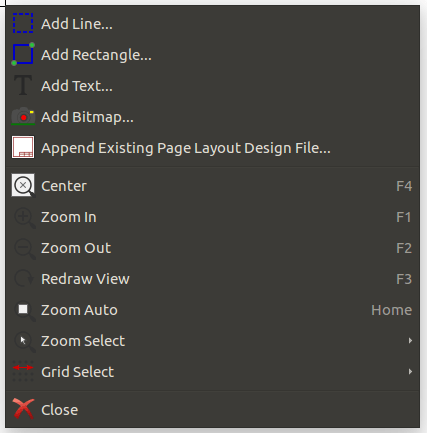Image resolution: width=427 pixels, height=433 pixels.
Task: Click the T-shaped Add Text icon
Action: pyautogui.click(x=23, y=85)
